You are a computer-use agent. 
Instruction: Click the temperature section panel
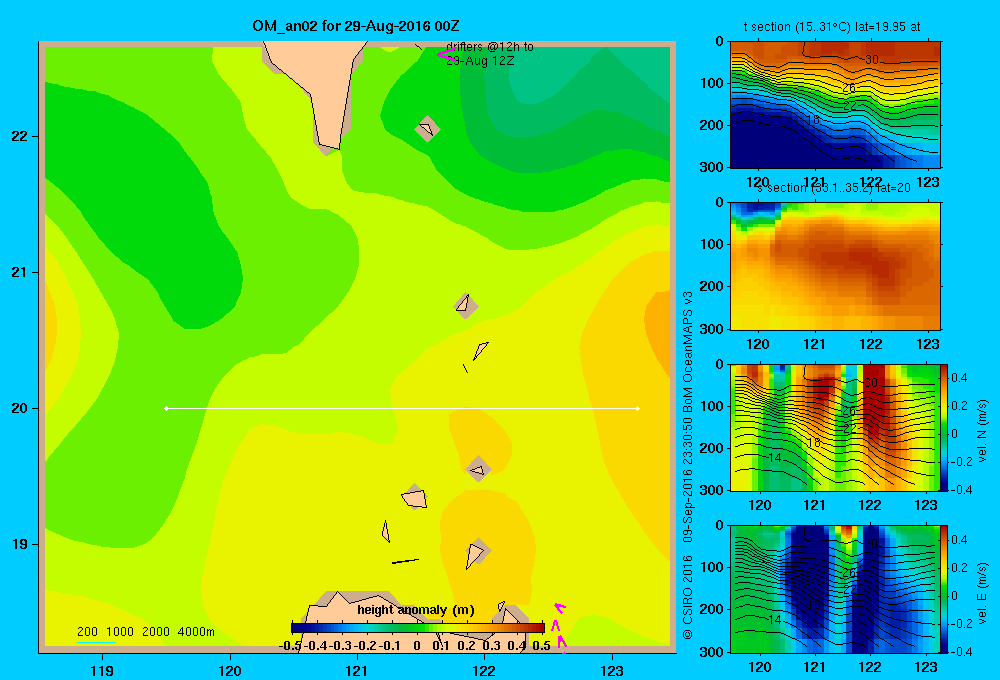coord(835,104)
